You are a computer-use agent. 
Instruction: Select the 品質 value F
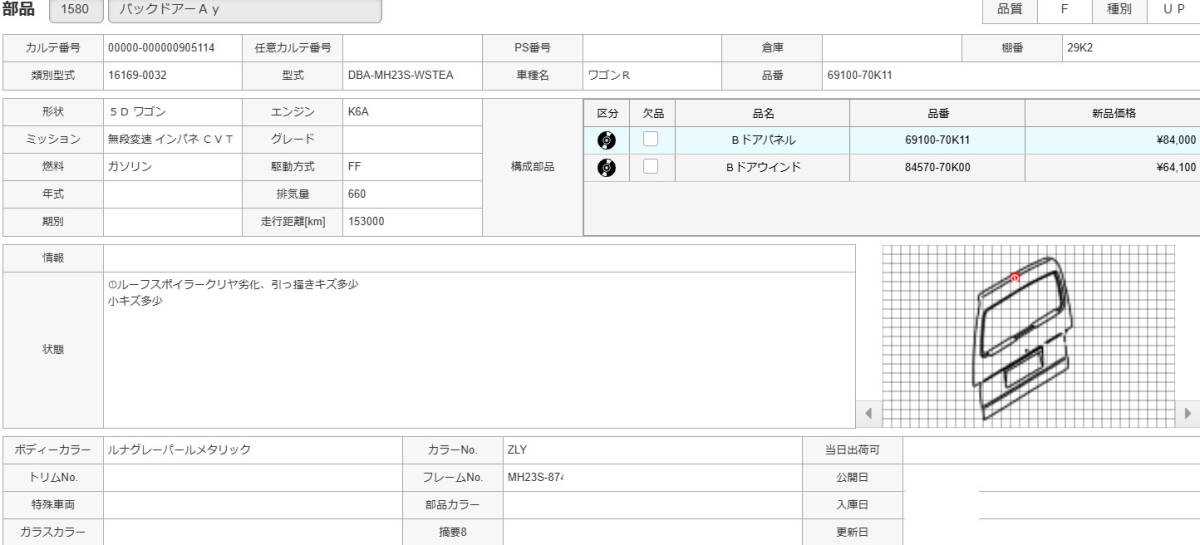pos(1064,10)
